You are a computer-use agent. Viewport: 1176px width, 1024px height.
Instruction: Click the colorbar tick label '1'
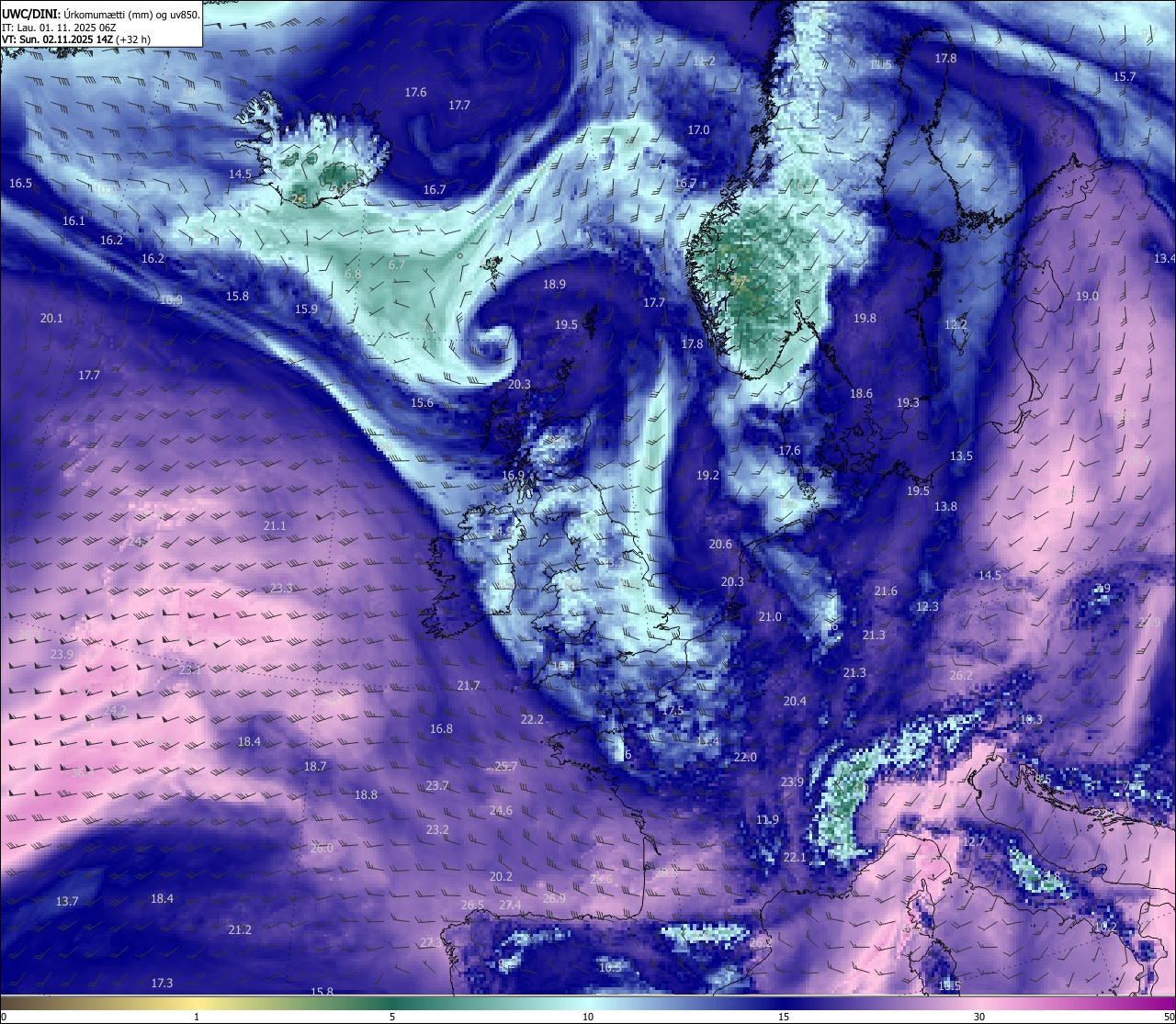coord(197,1017)
